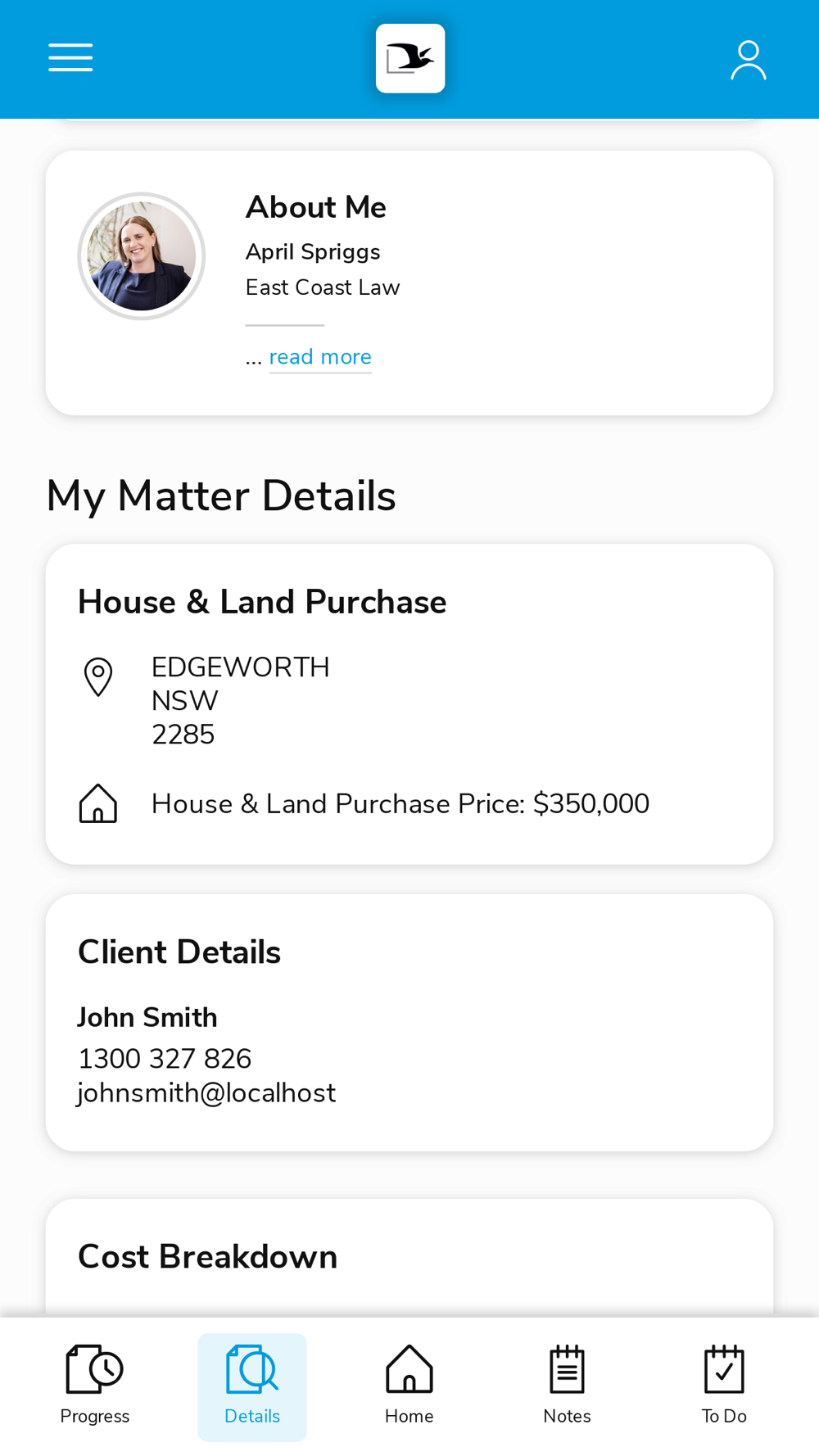Viewport: 819px width, 1456px height.
Task: Tap the house icon beside purchase price
Action: (x=98, y=803)
